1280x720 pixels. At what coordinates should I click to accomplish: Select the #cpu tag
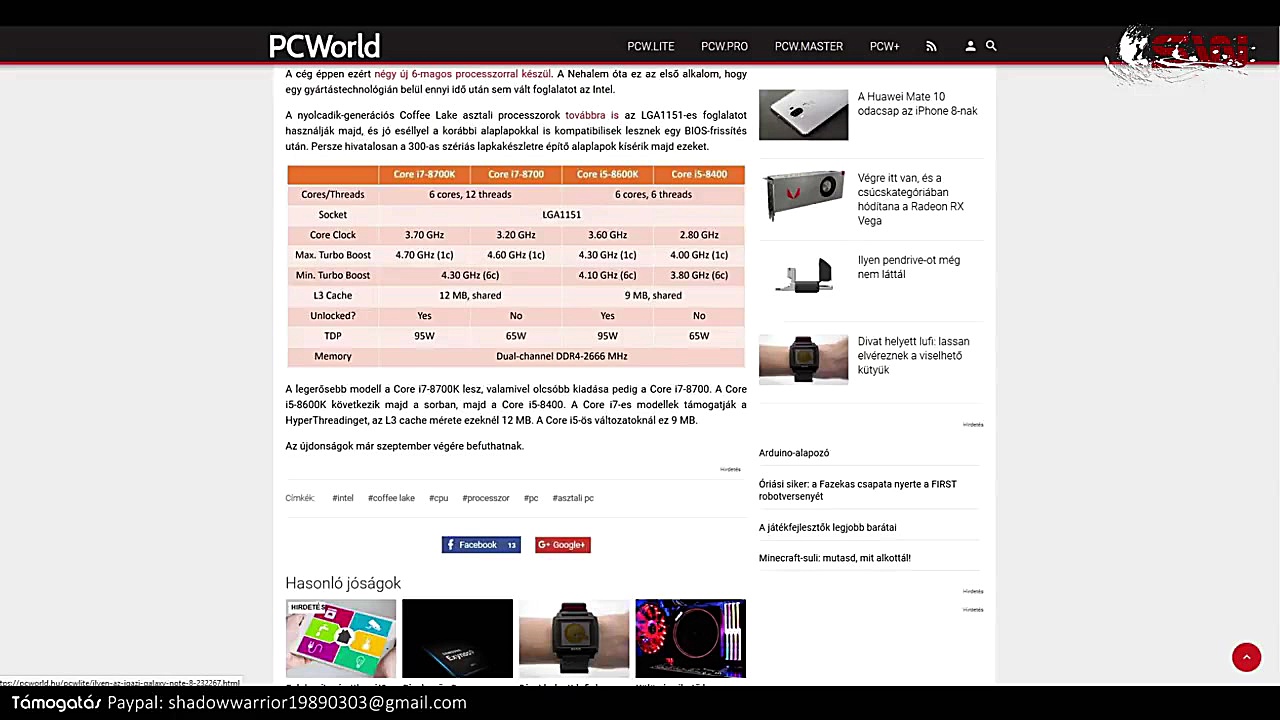click(439, 498)
